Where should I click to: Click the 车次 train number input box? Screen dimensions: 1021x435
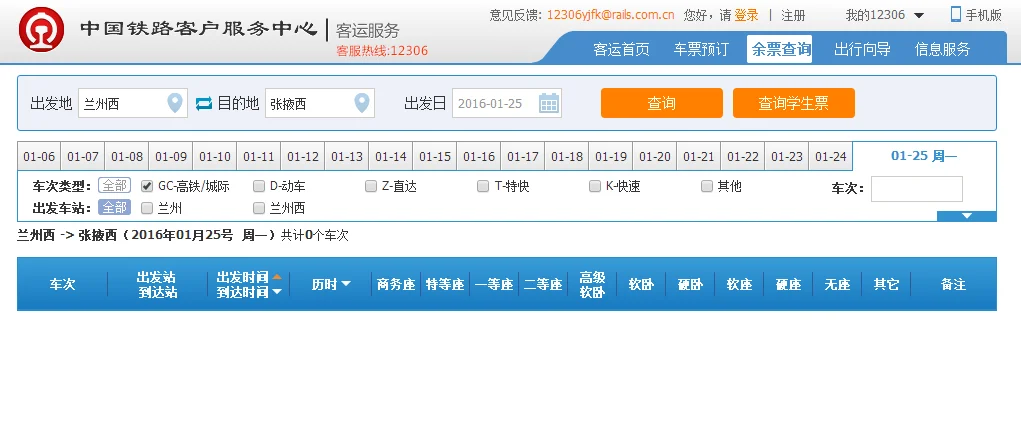[917, 189]
